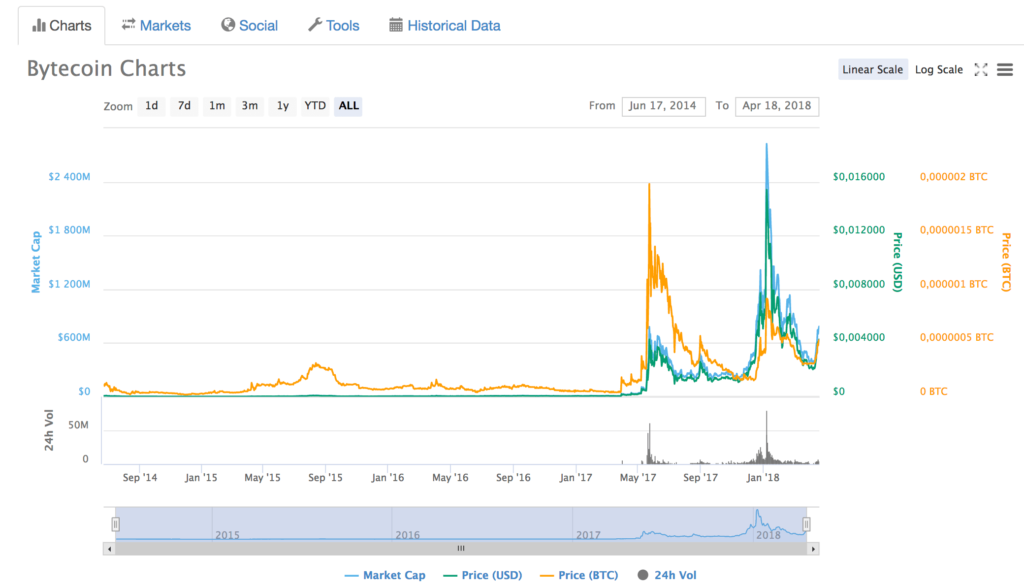The height and width of the screenshot is (586, 1024).
Task: Click the 'Bytecoin Charts' heading
Action: (106, 69)
